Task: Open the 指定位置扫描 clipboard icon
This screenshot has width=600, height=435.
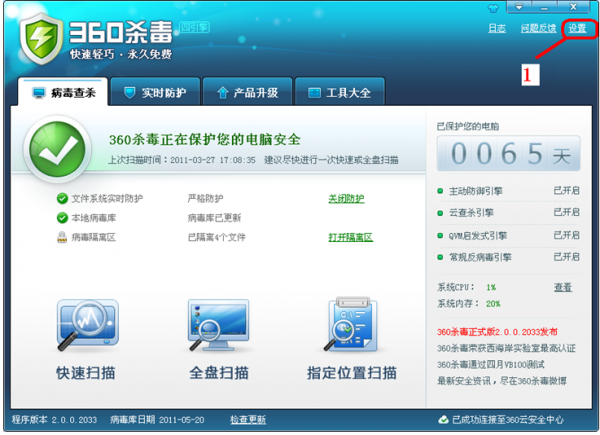Action: point(351,324)
